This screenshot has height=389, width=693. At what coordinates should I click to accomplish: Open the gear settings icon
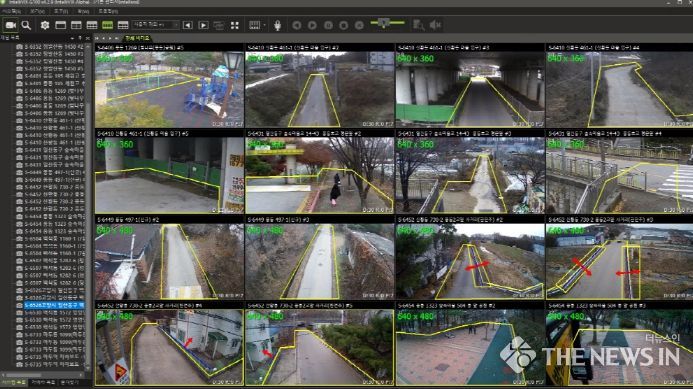[x=45, y=25]
